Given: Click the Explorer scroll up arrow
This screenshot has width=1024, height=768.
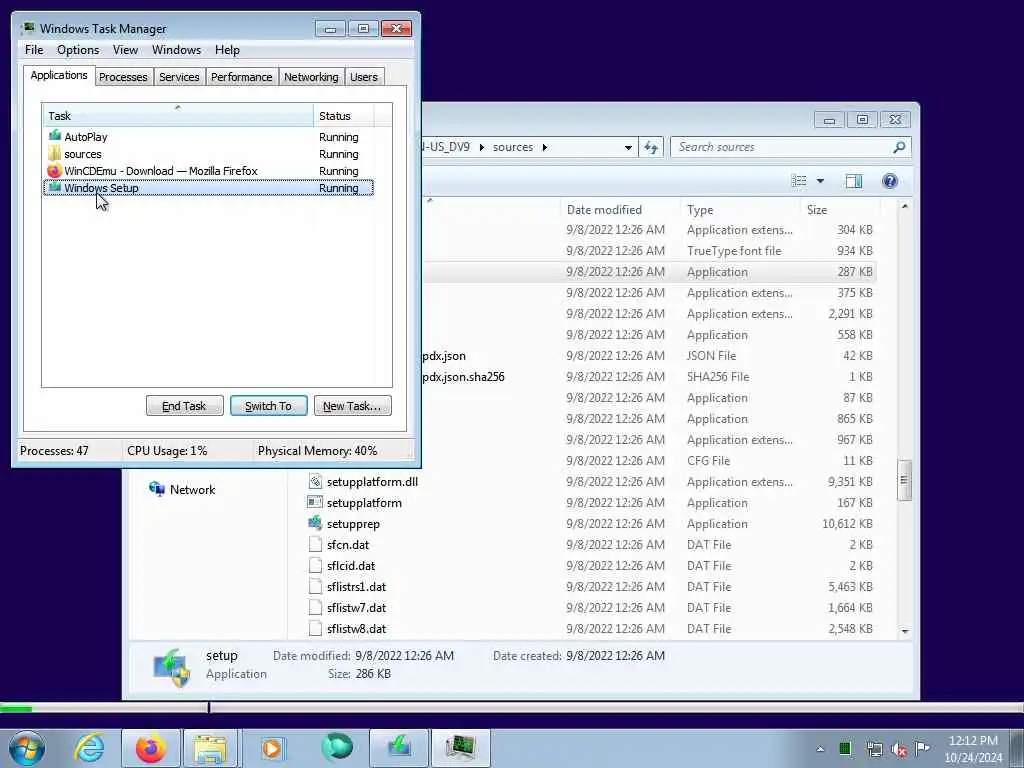Looking at the screenshot, I should (x=904, y=206).
